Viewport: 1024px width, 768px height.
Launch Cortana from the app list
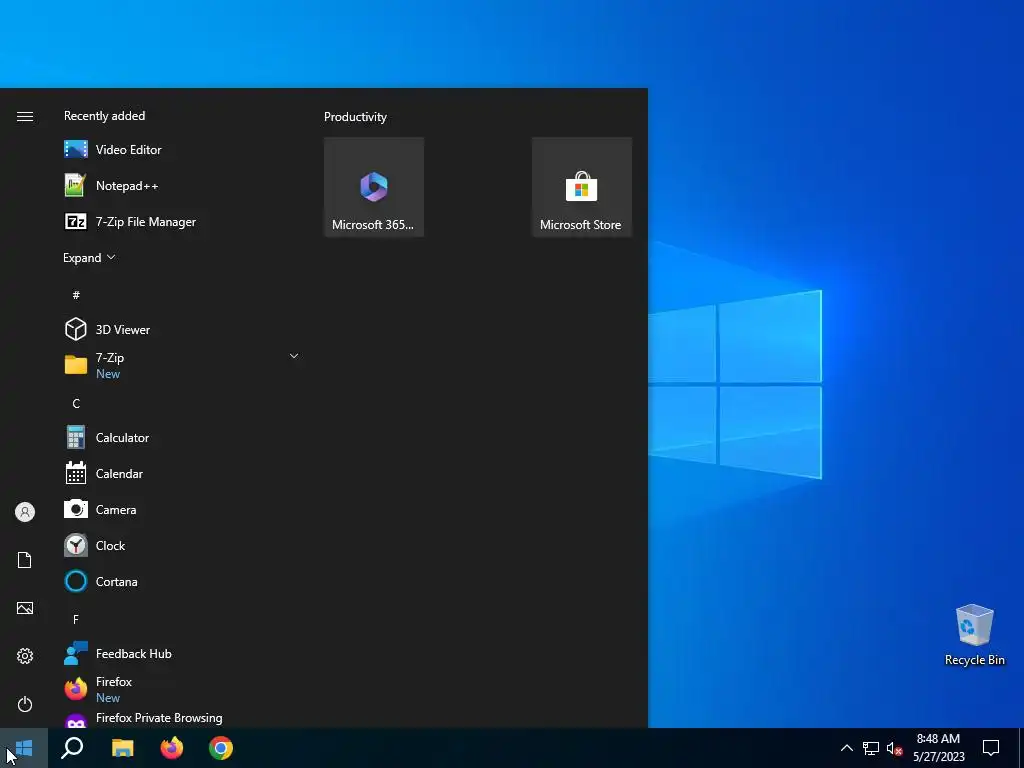pyautogui.click(x=183, y=581)
